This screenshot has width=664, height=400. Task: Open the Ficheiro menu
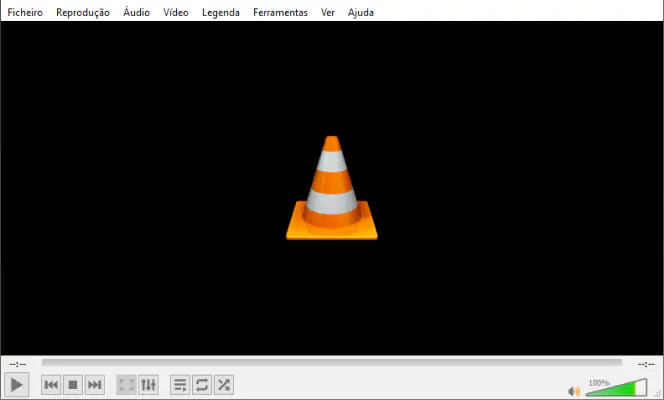tap(25, 12)
